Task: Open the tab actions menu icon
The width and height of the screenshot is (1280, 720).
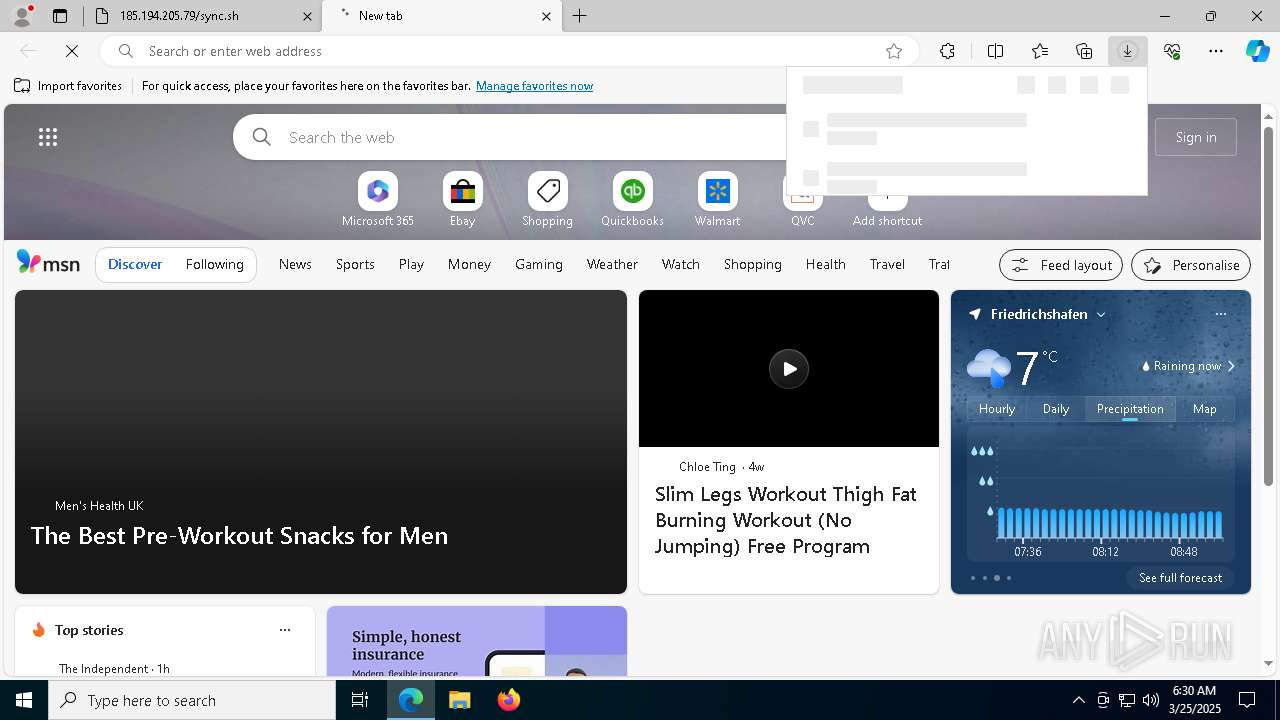Action: pos(60,16)
